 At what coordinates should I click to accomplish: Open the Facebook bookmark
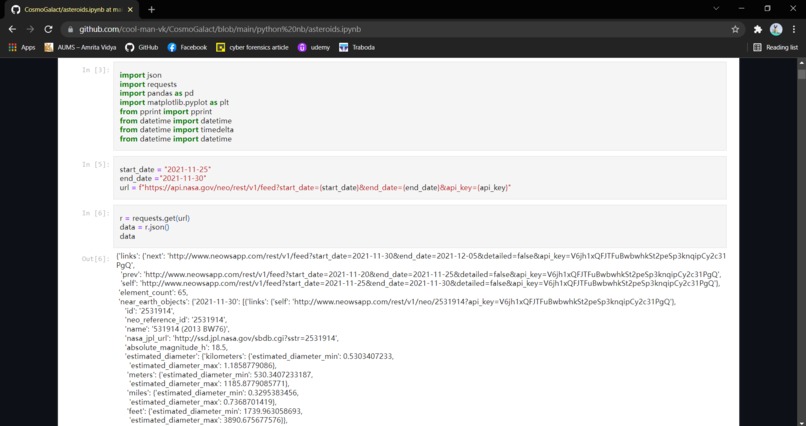(187, 47)
